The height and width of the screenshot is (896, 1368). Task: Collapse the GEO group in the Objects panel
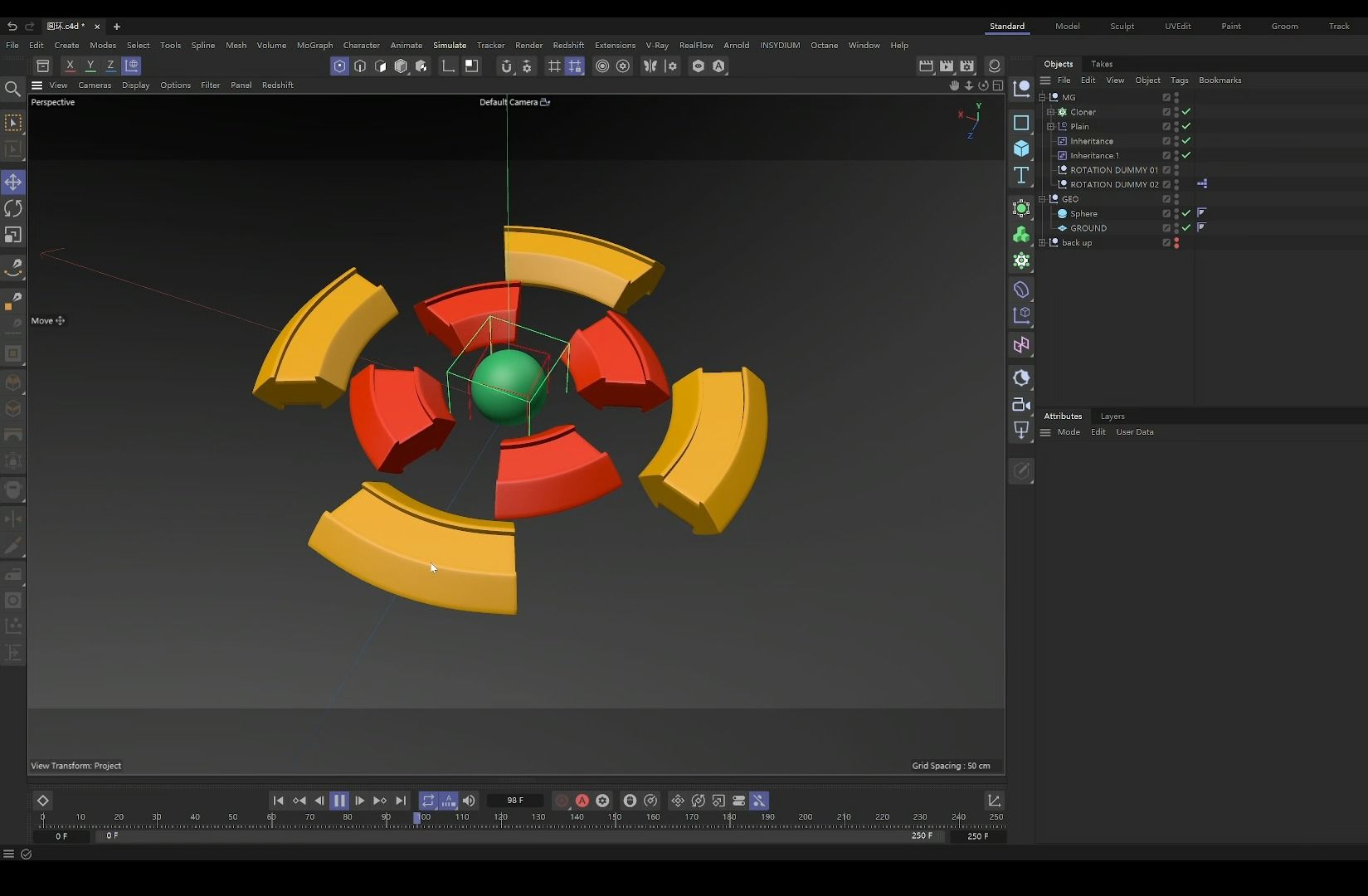click(x=1042, y=199)
